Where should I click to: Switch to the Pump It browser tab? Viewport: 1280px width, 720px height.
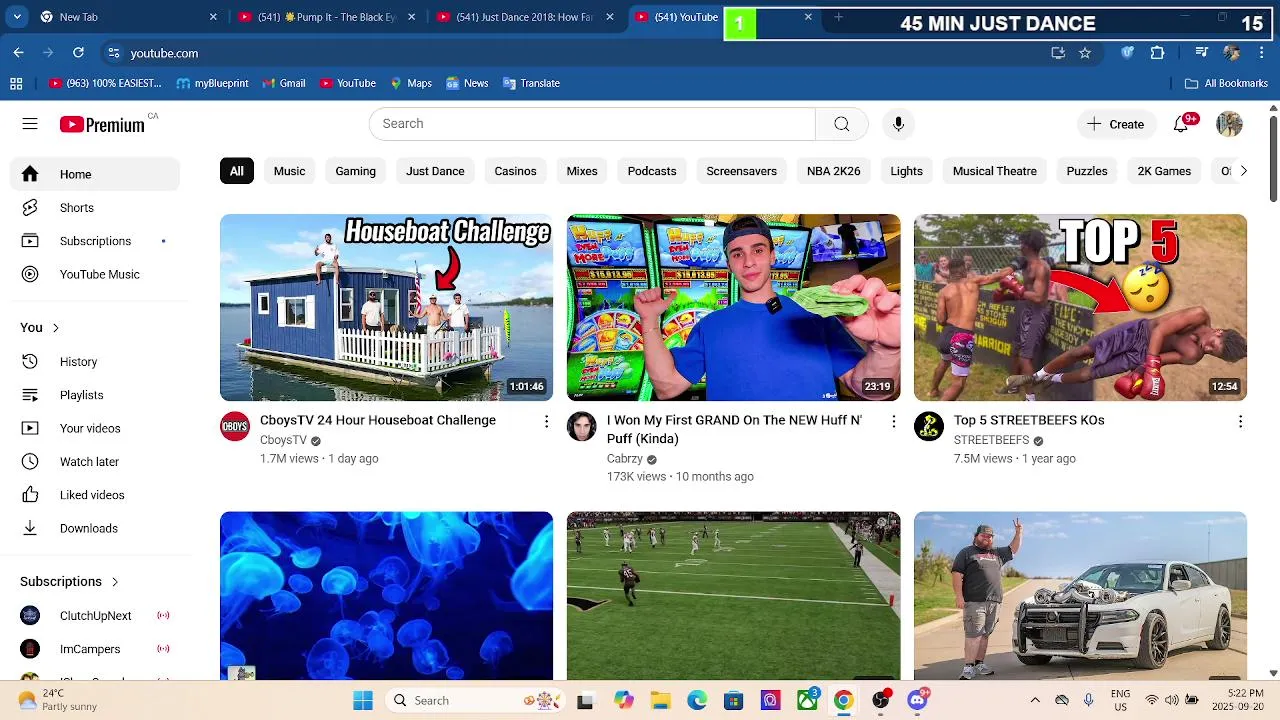325,17
